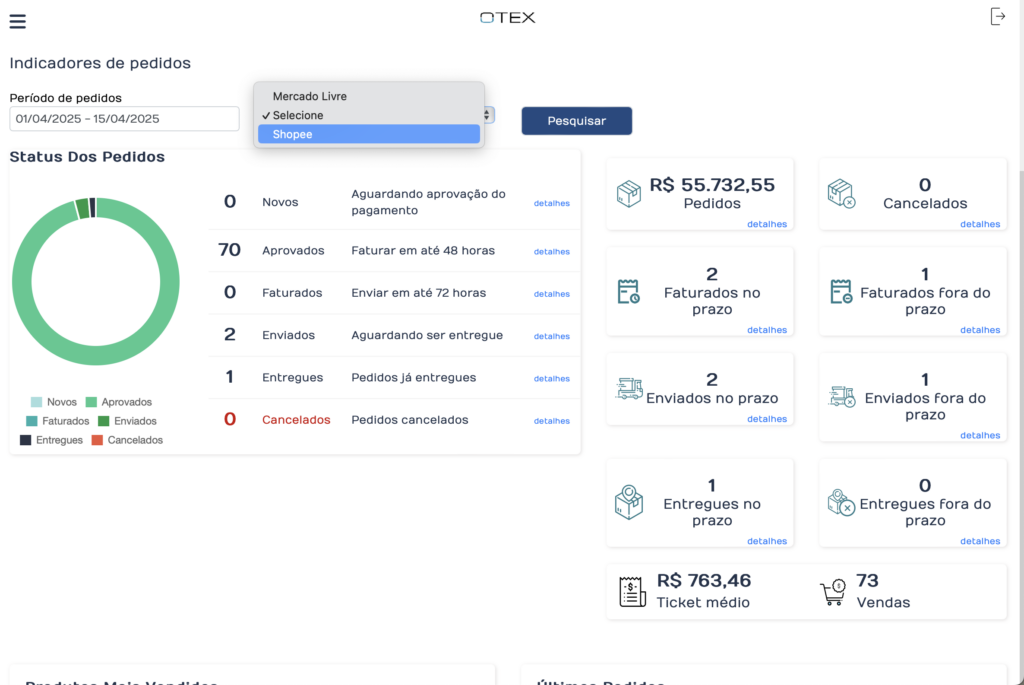1024x685 pixels.
Task: Click the Ticket médio receipt icon
Action: (x=632, y=591)
